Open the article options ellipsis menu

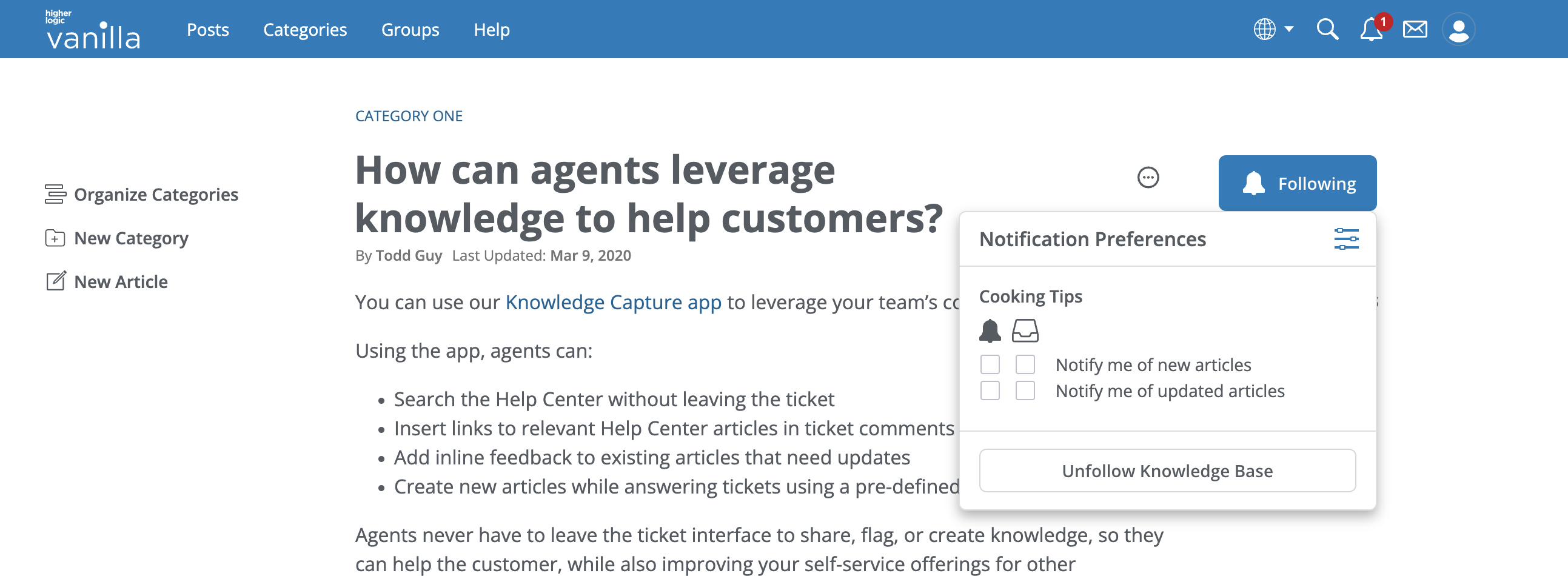click(1147, 176)
